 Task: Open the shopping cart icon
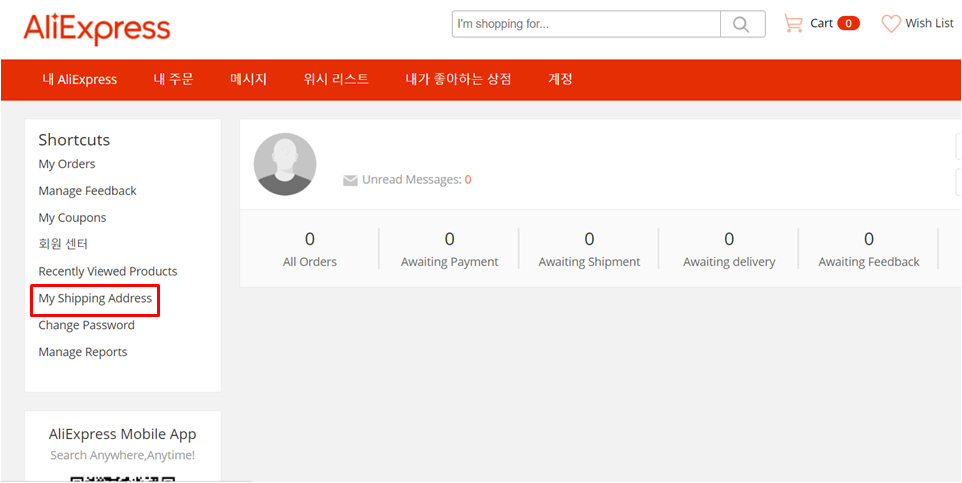[x=793, y=24]
